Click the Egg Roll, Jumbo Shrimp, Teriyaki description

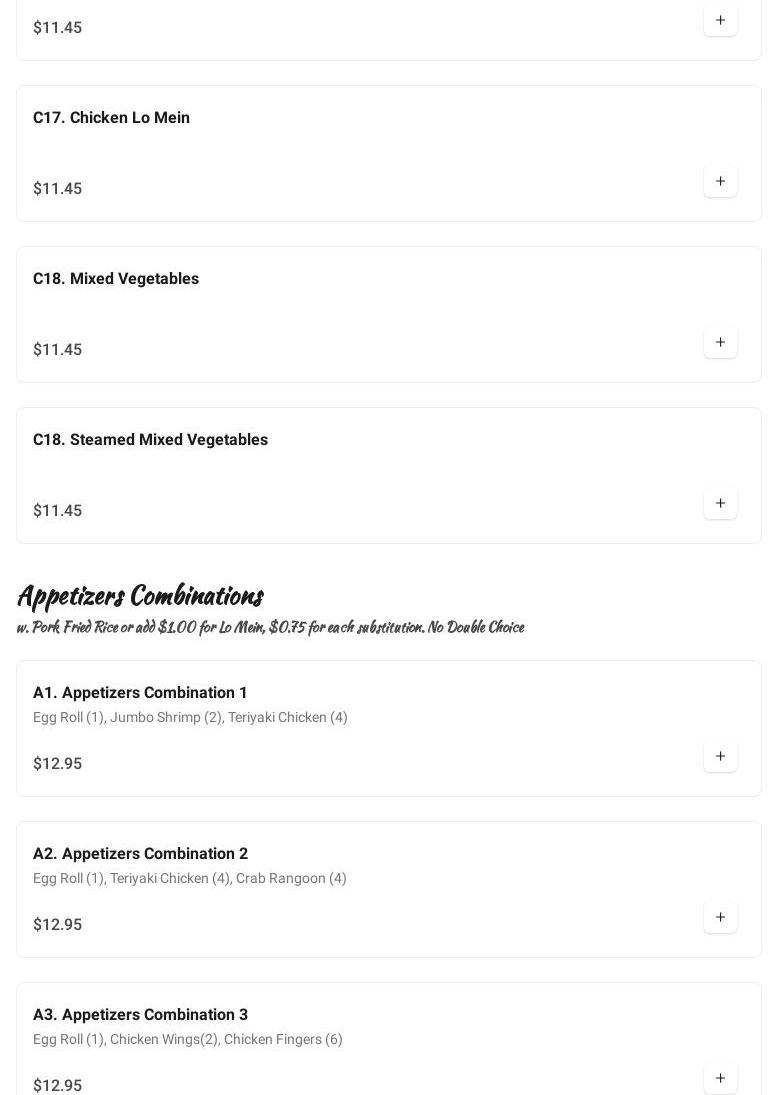[190, 718]
